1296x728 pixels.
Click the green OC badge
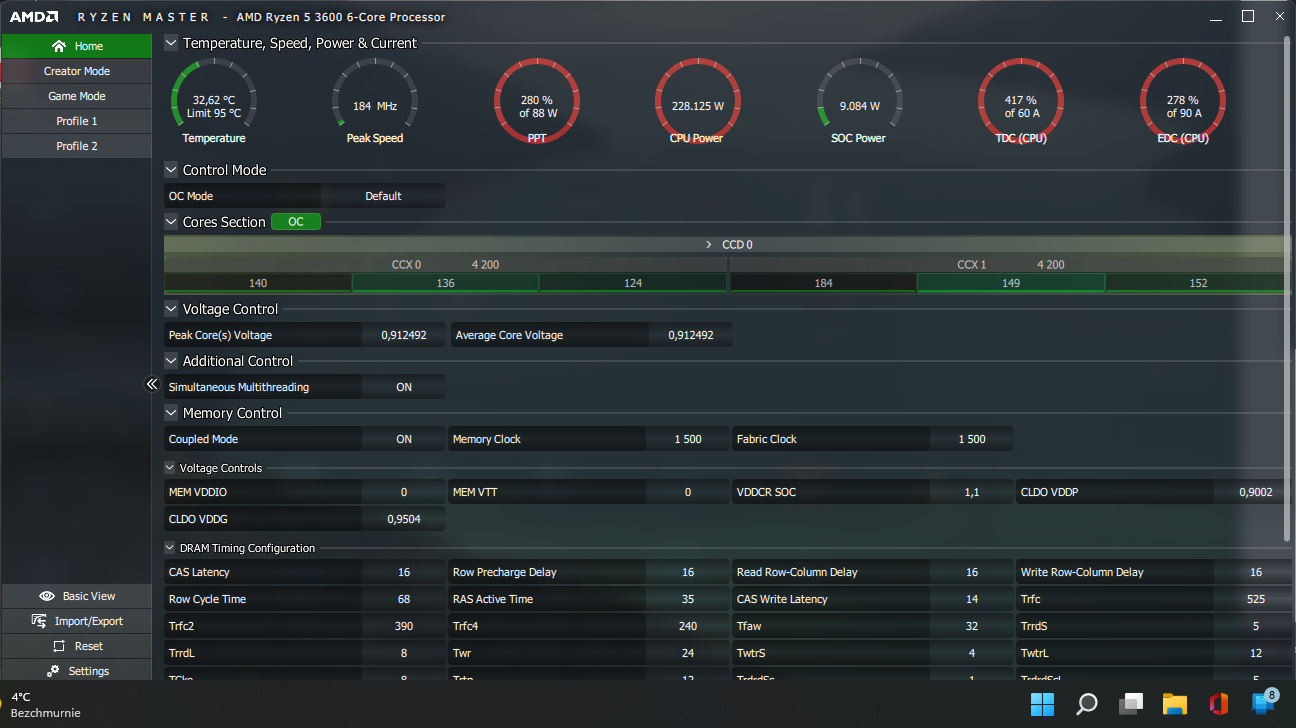click(x=296, y=222)
